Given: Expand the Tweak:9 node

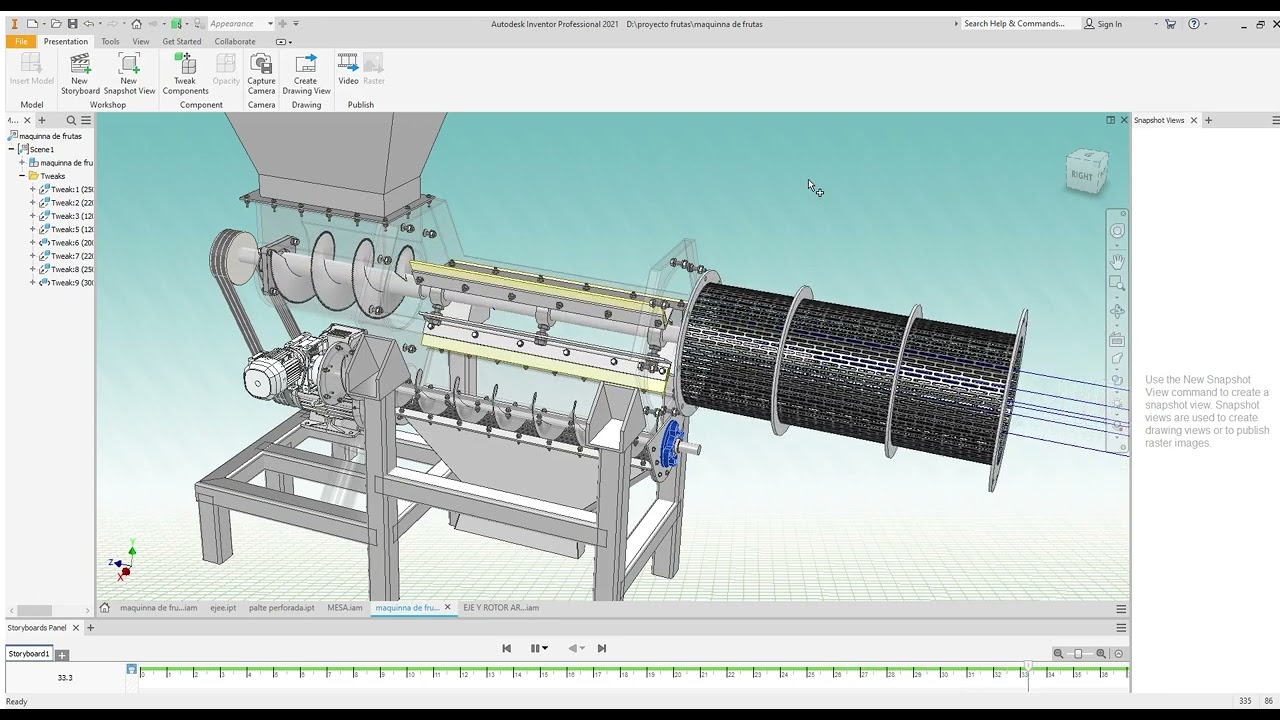Looking at the screenshot, I should 33,283.
